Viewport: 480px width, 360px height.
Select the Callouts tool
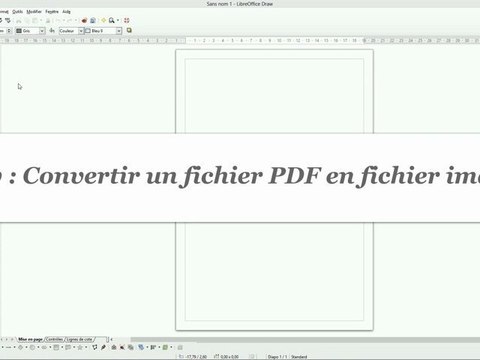click(x=68, y=347)
